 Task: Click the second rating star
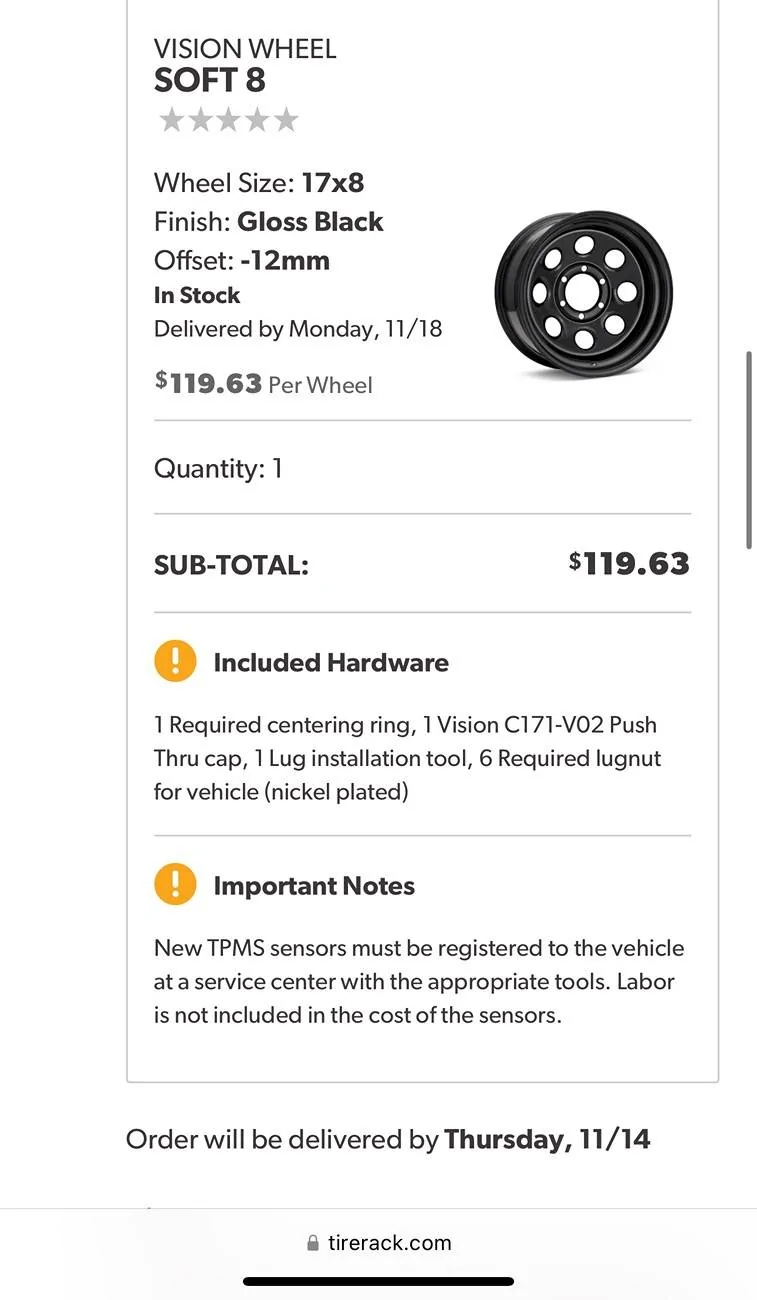click(x=200, y=121)
